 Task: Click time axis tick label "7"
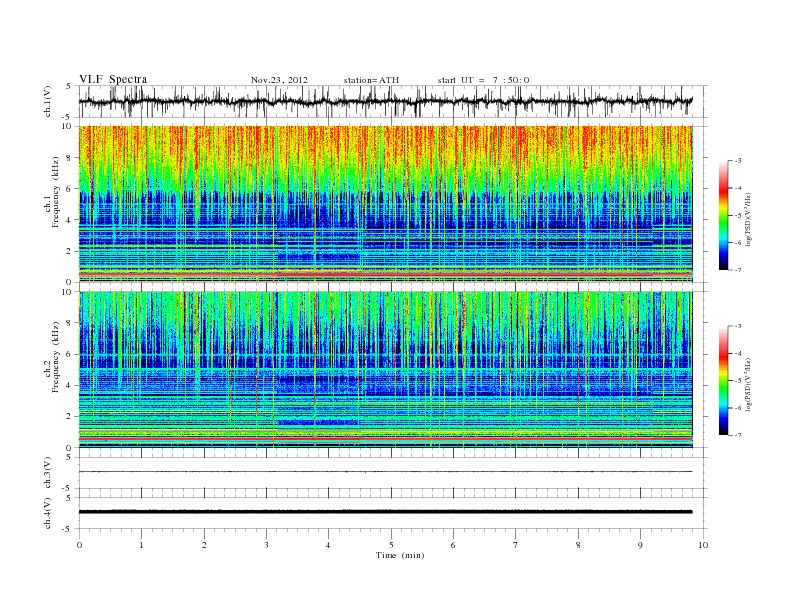tap(516, 545)
